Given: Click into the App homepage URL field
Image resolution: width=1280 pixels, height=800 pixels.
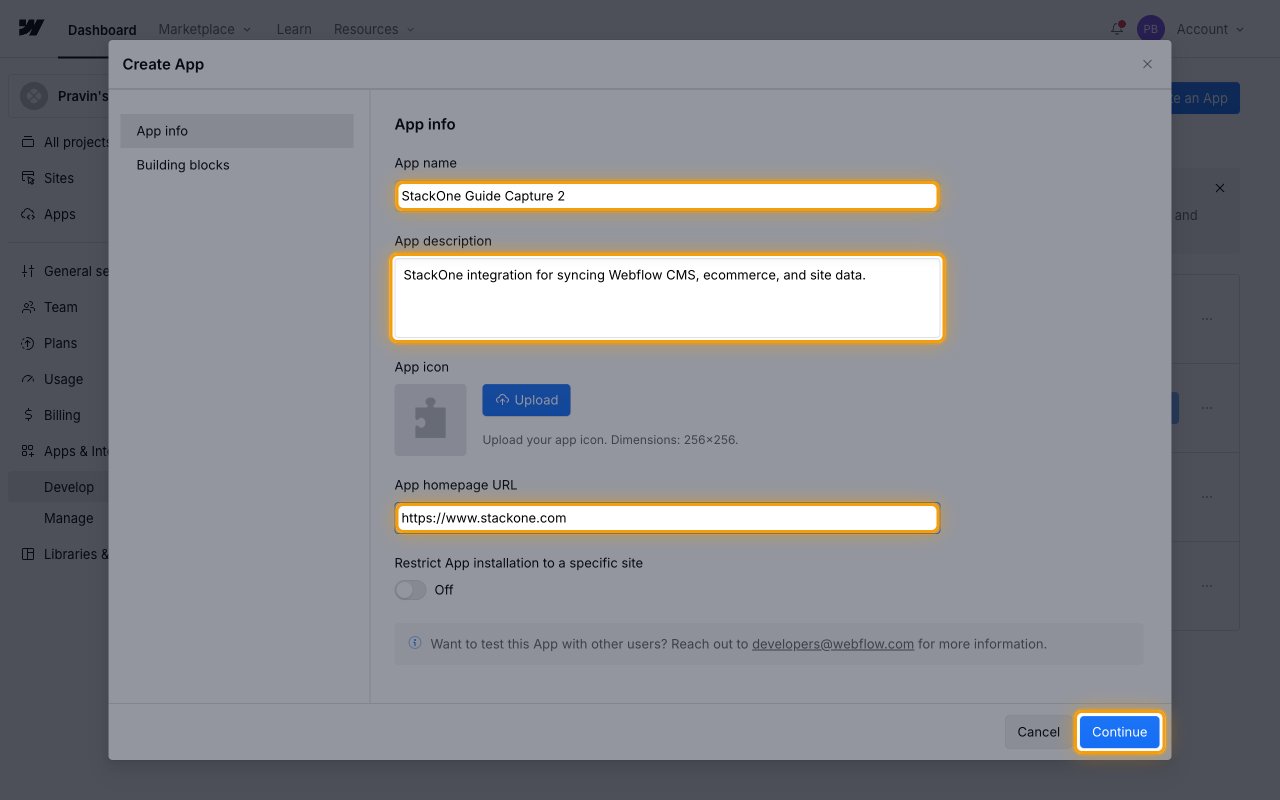Looking at the screenshot, I should (x=667, y=518).
